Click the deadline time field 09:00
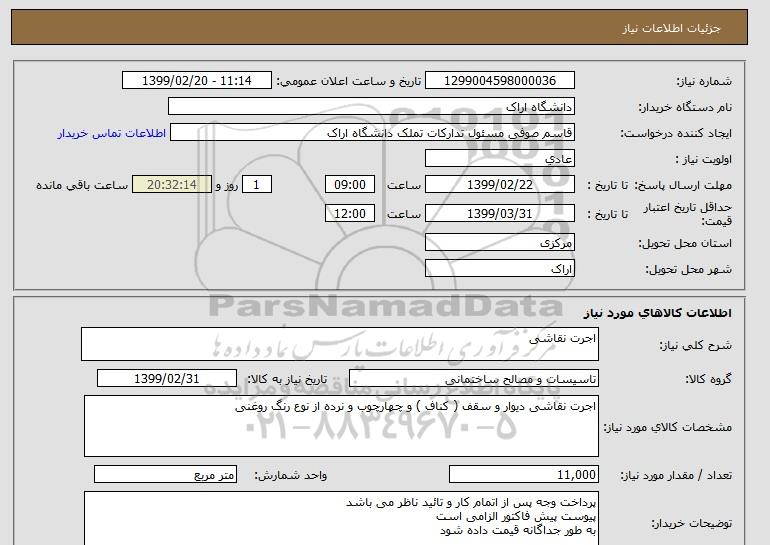 coord(350,185)
